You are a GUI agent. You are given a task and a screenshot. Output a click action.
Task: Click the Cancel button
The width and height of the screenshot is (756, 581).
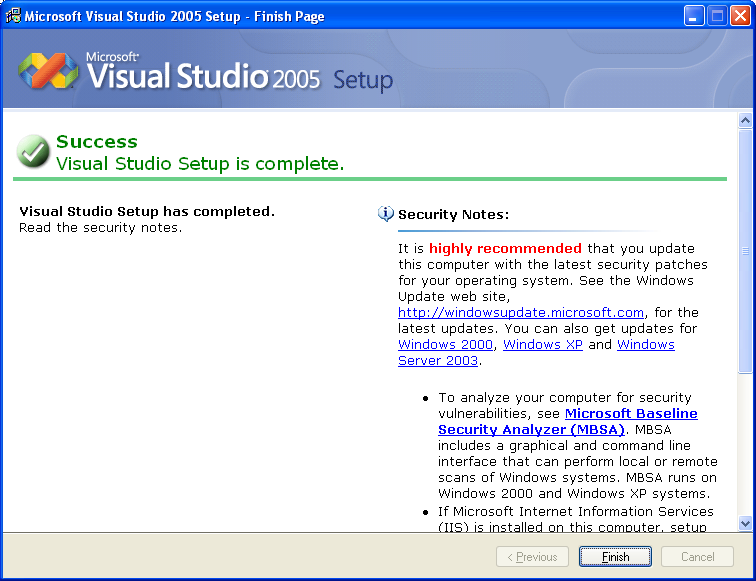698,557
